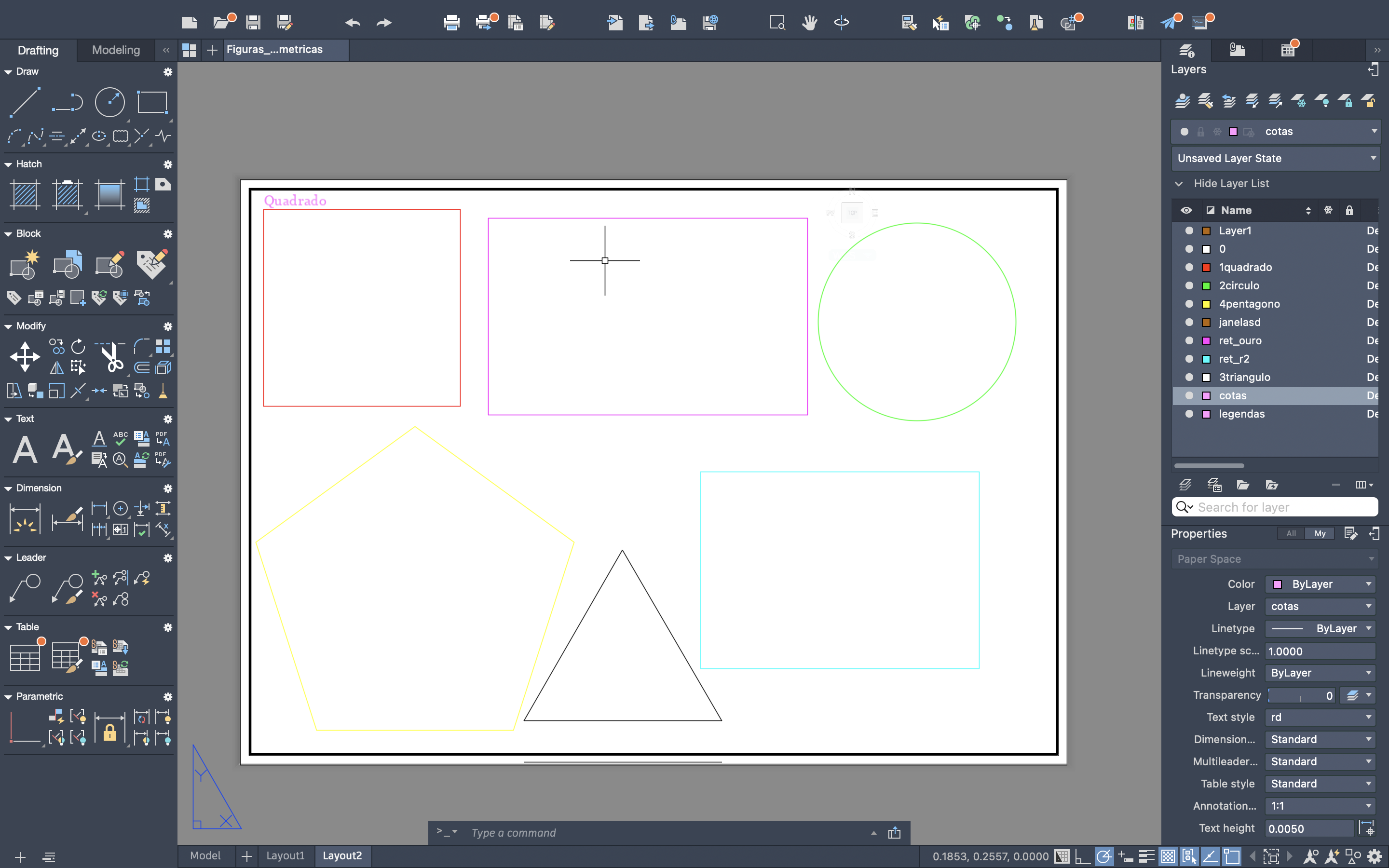
Task: Switch to the Layout1 tab
Action: coord(285,855)
